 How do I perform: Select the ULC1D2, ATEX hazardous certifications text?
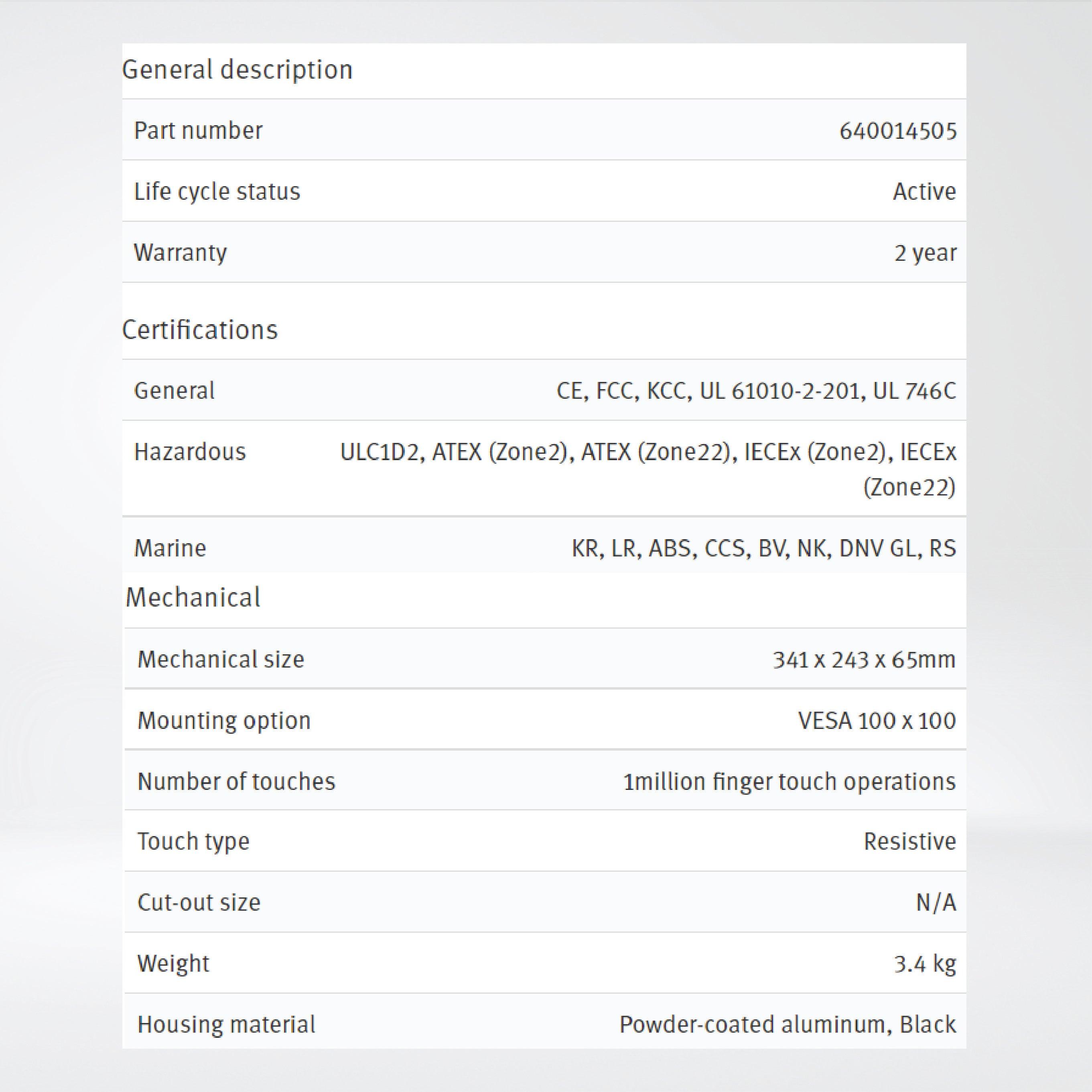(x=648, y=468)
